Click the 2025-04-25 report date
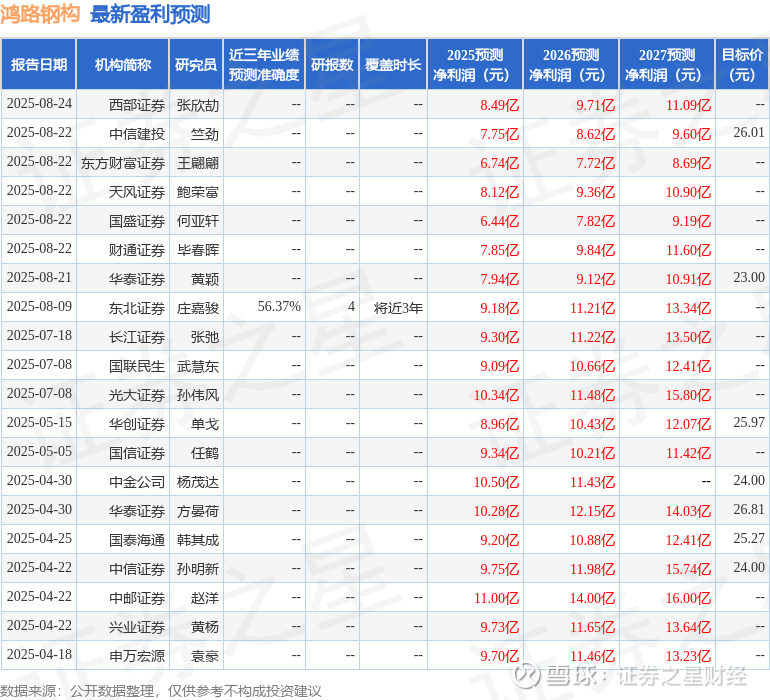The width and height of the screenshot is (770, 700). (x=39, y=538)
